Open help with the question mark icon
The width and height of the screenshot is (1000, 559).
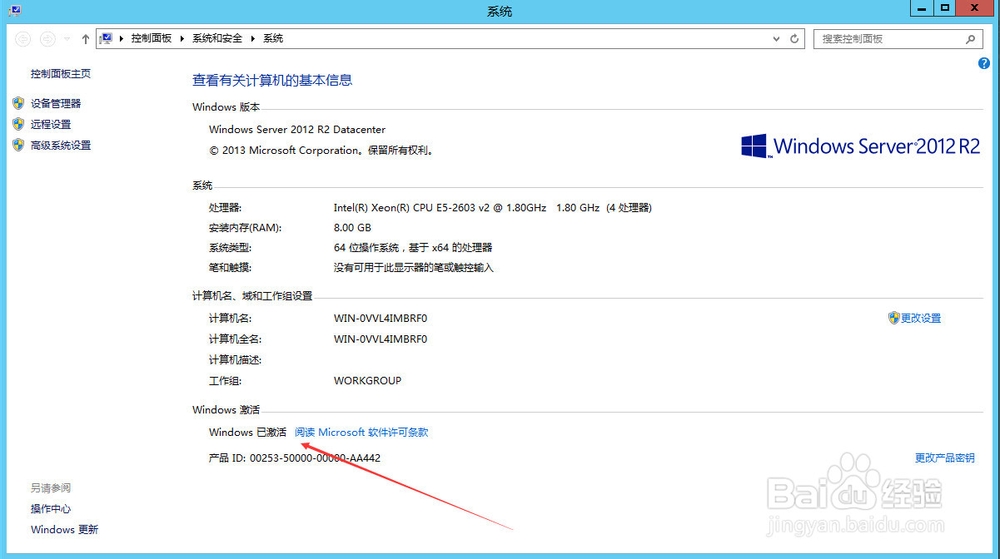(984, 63)
